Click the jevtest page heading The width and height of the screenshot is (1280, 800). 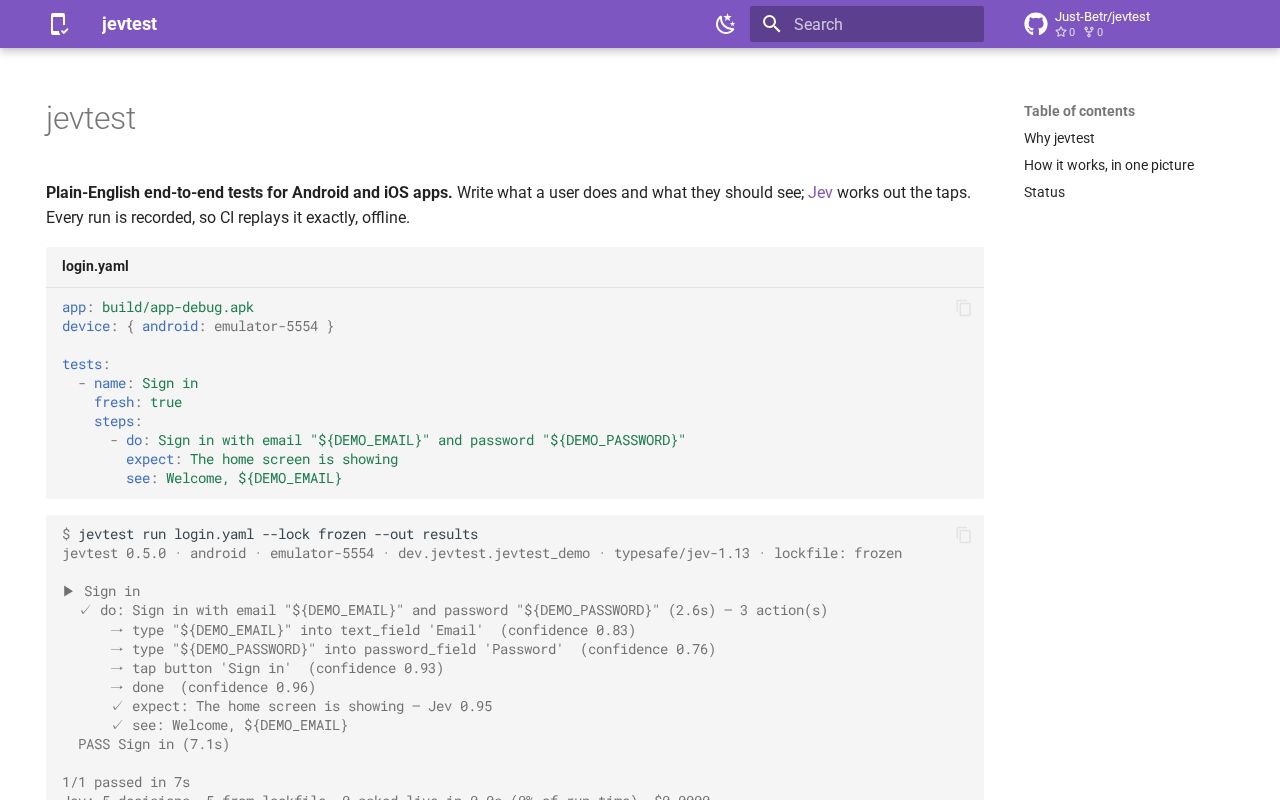(x=90, y=118)
